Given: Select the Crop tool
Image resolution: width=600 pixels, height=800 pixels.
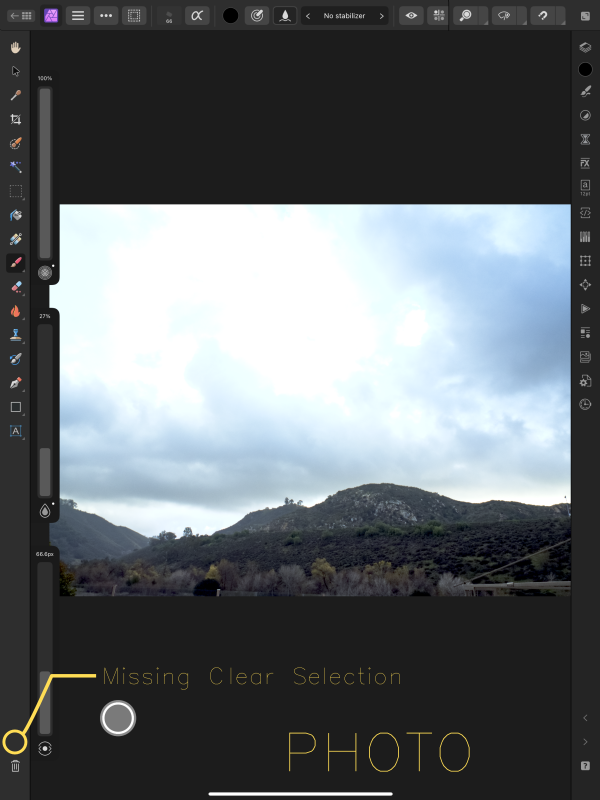Looking at the screenshot, I should click(x=15, y=119).
